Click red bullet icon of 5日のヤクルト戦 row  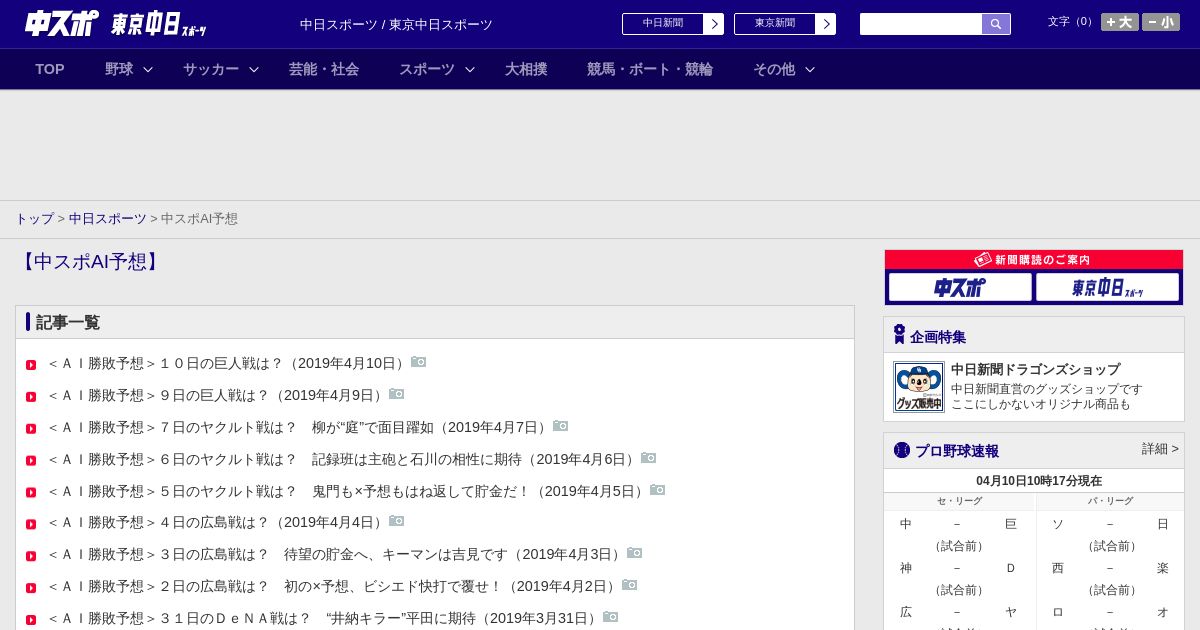(31, 493)
